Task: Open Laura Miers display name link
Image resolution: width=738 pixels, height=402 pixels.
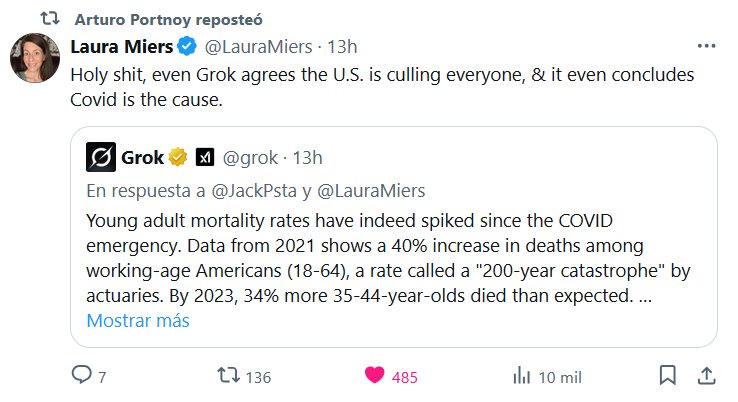Action: pos(120,46)
